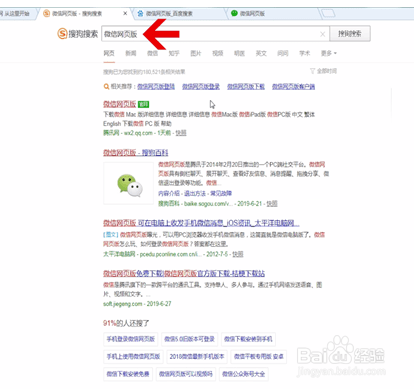The height and width of the screenshot is (389, 414).
Task: Click the wx2.qq.com source text
Action: coord(138,133)
